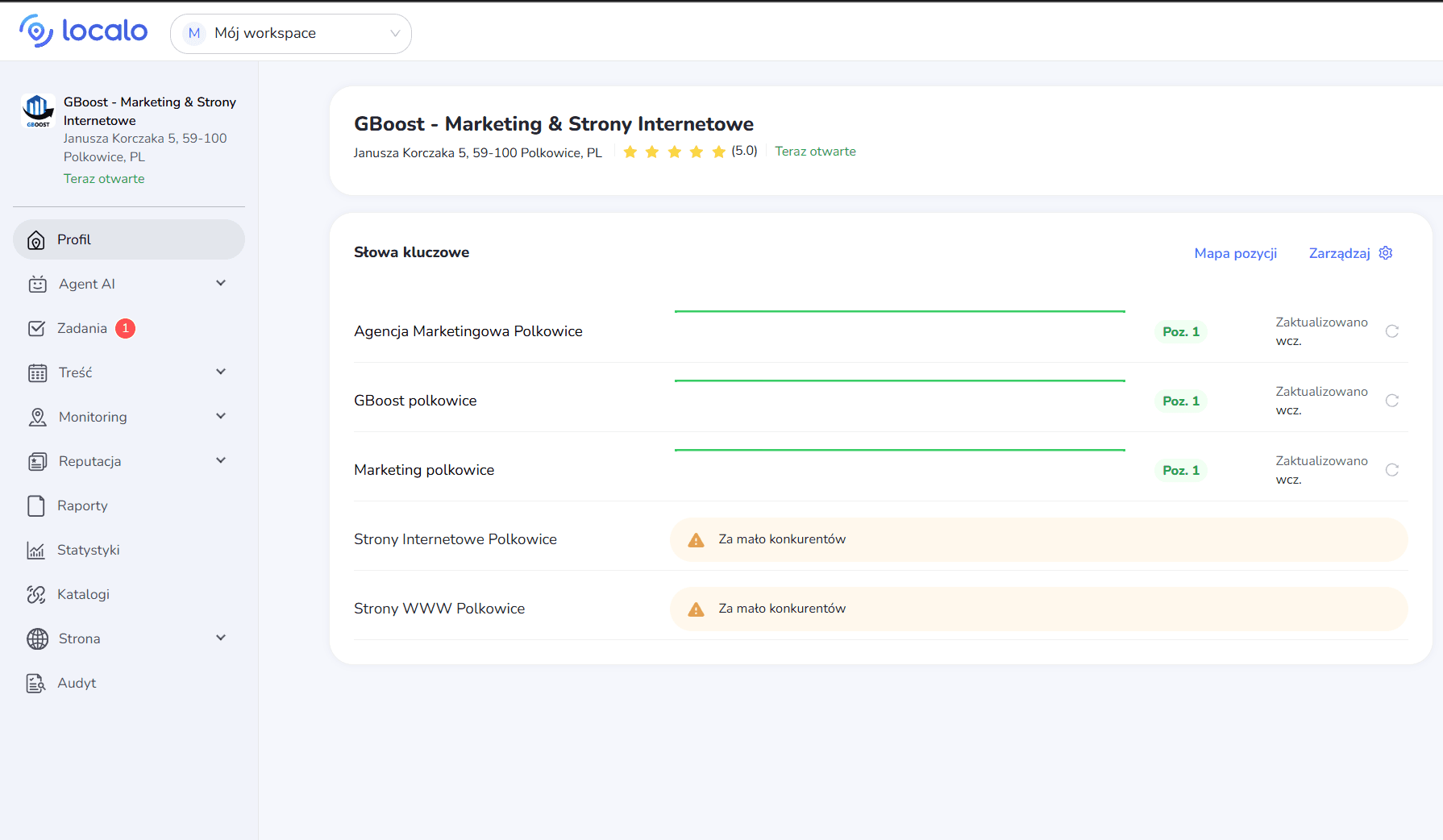
Task: Click the 5.0 star rating
Action: pyautogui.click(x=689, y=152)
